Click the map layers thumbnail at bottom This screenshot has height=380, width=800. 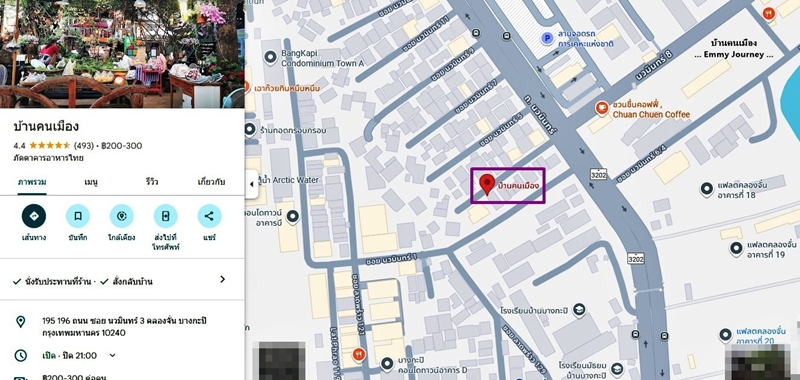(282, 361)
